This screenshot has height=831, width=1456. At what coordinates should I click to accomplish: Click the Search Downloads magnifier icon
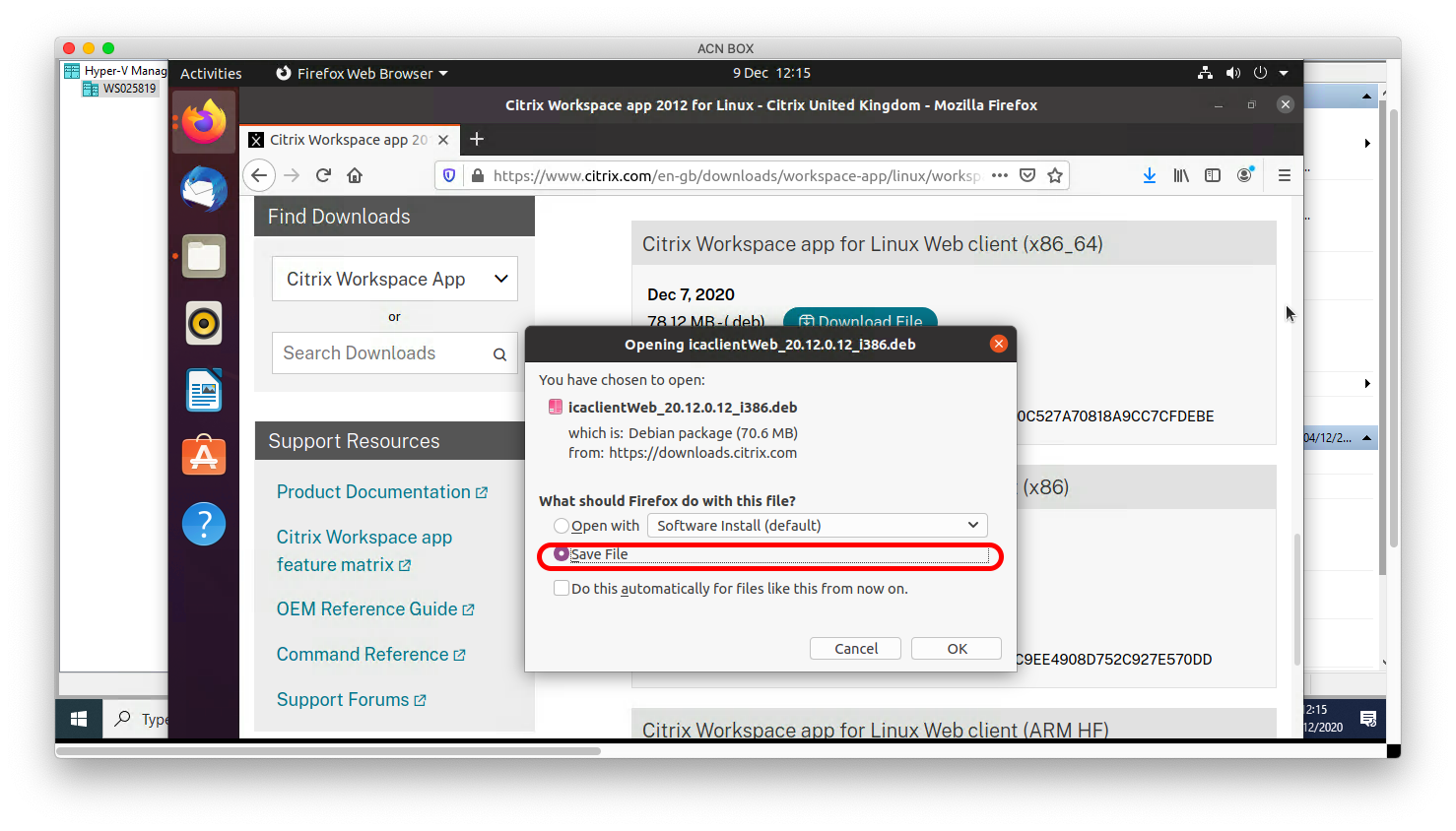point(499,354)
